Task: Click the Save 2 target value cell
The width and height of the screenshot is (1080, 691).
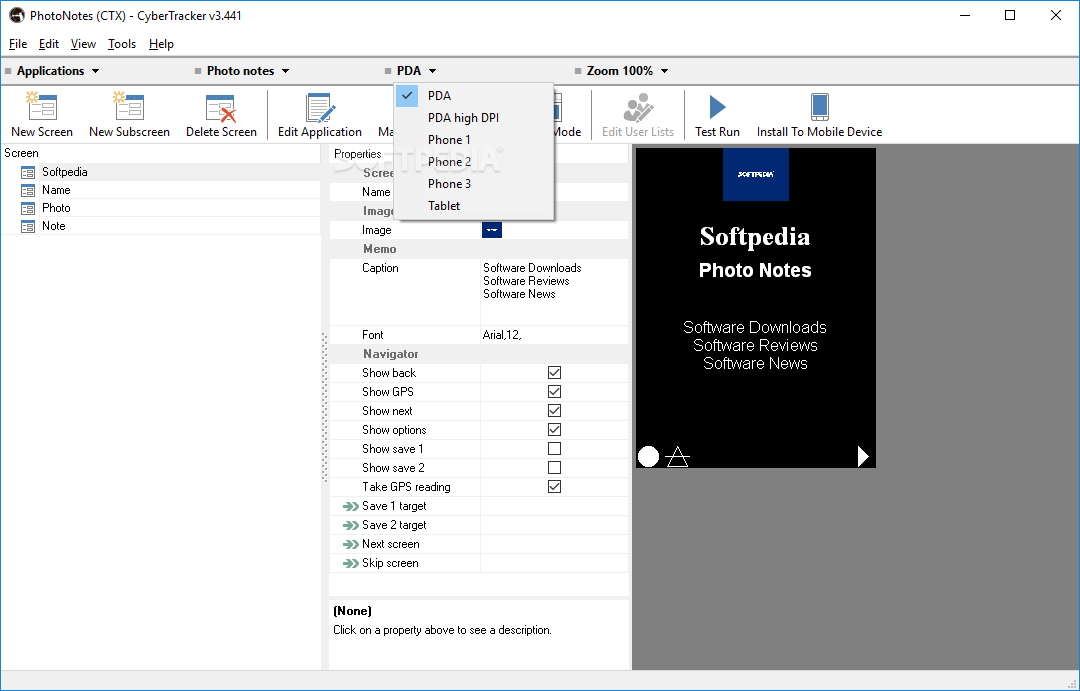Action: [554, 525]
